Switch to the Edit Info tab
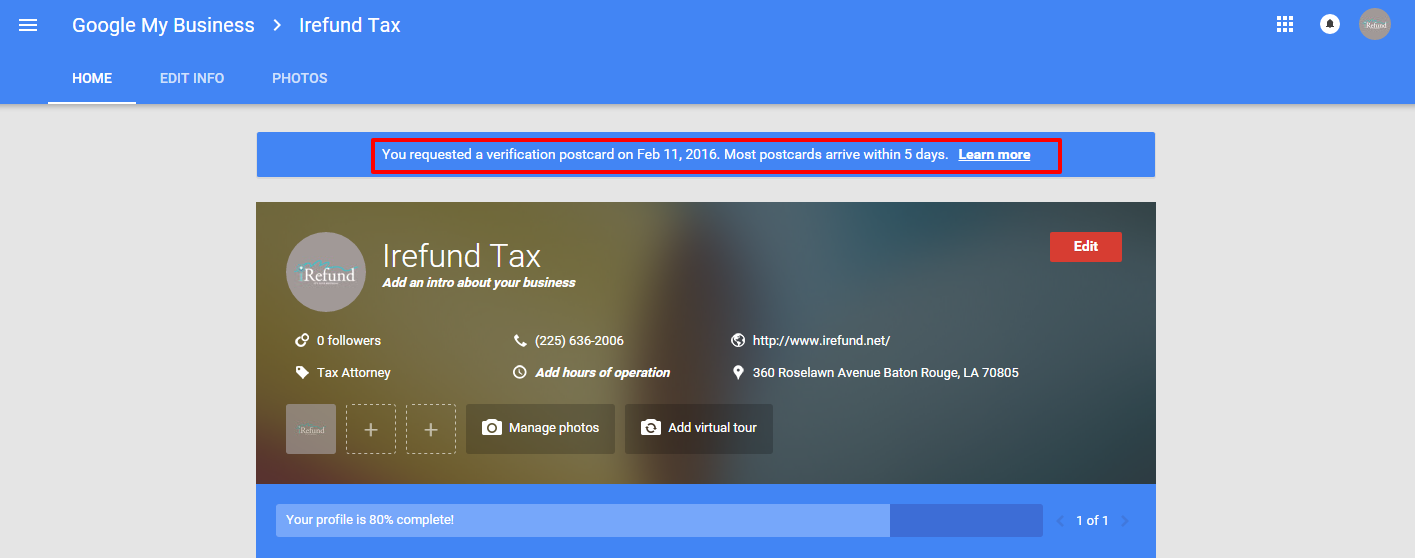 pos(192,78)
